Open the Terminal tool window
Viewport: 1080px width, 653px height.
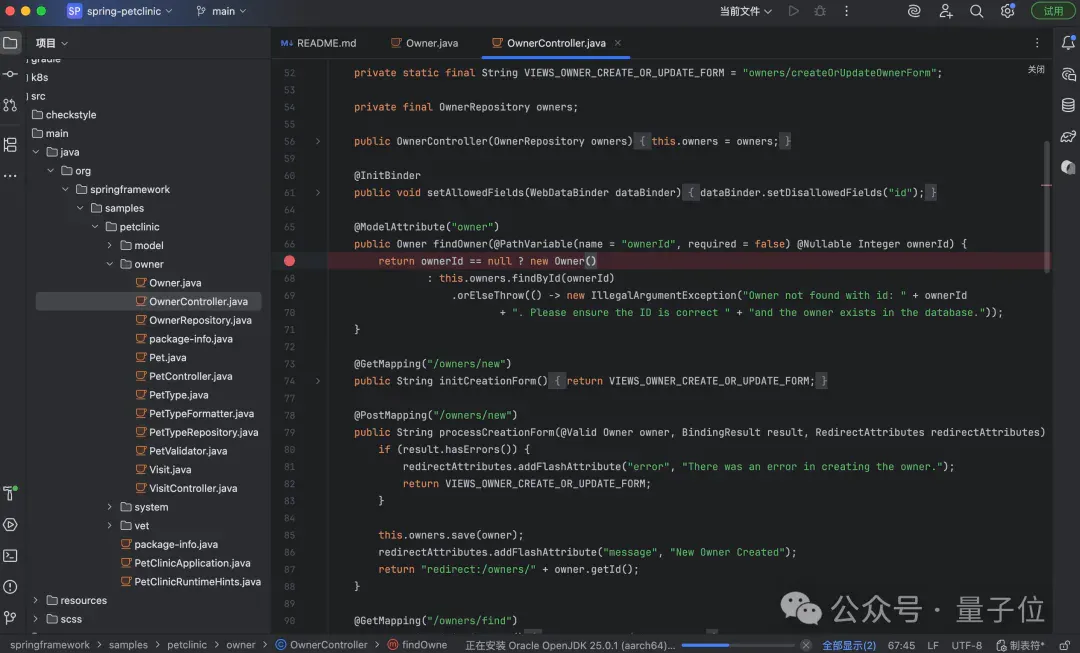pyautogui.click(x=10, y=555)
